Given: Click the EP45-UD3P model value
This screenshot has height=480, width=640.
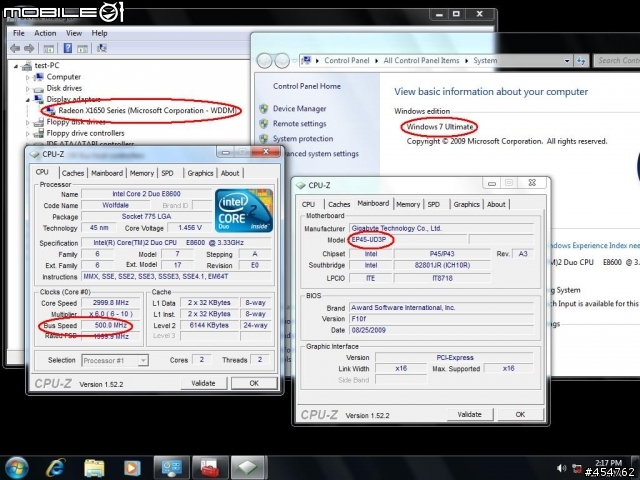Looking at the screenshot, I should (369, 240).
